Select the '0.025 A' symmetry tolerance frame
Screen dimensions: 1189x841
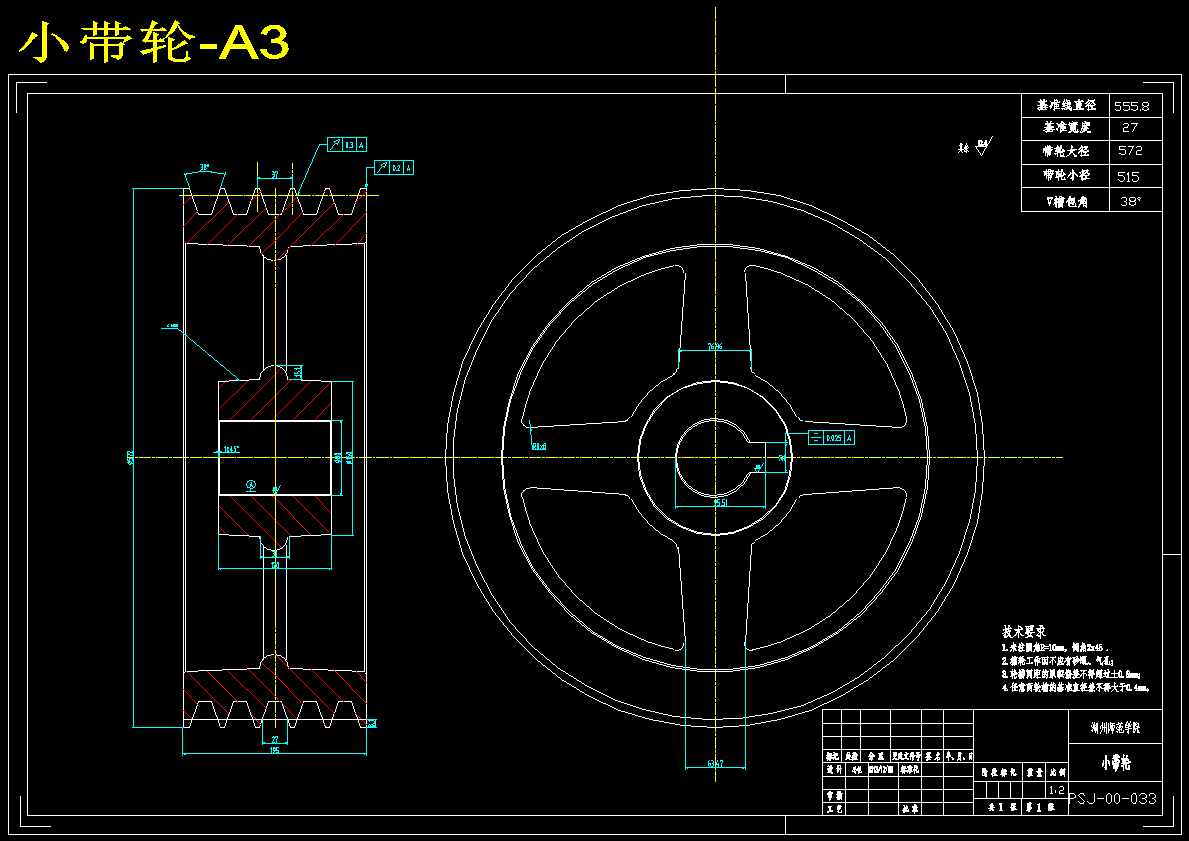831,438
